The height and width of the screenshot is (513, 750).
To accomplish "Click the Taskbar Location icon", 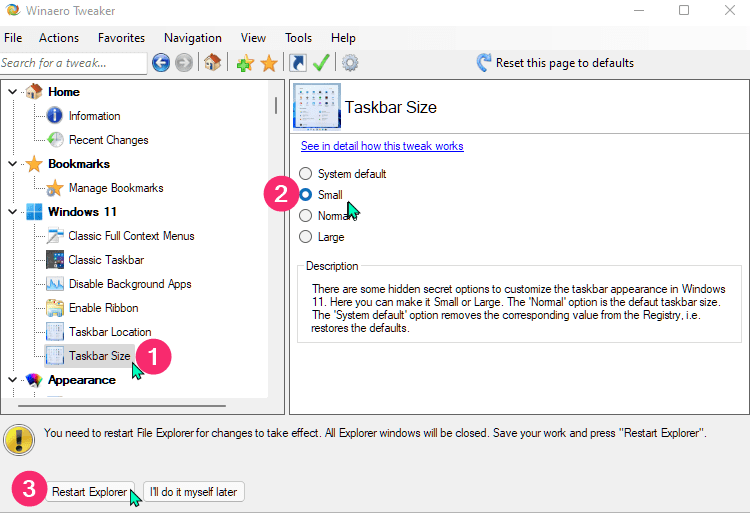I will (x=55, y=331).
